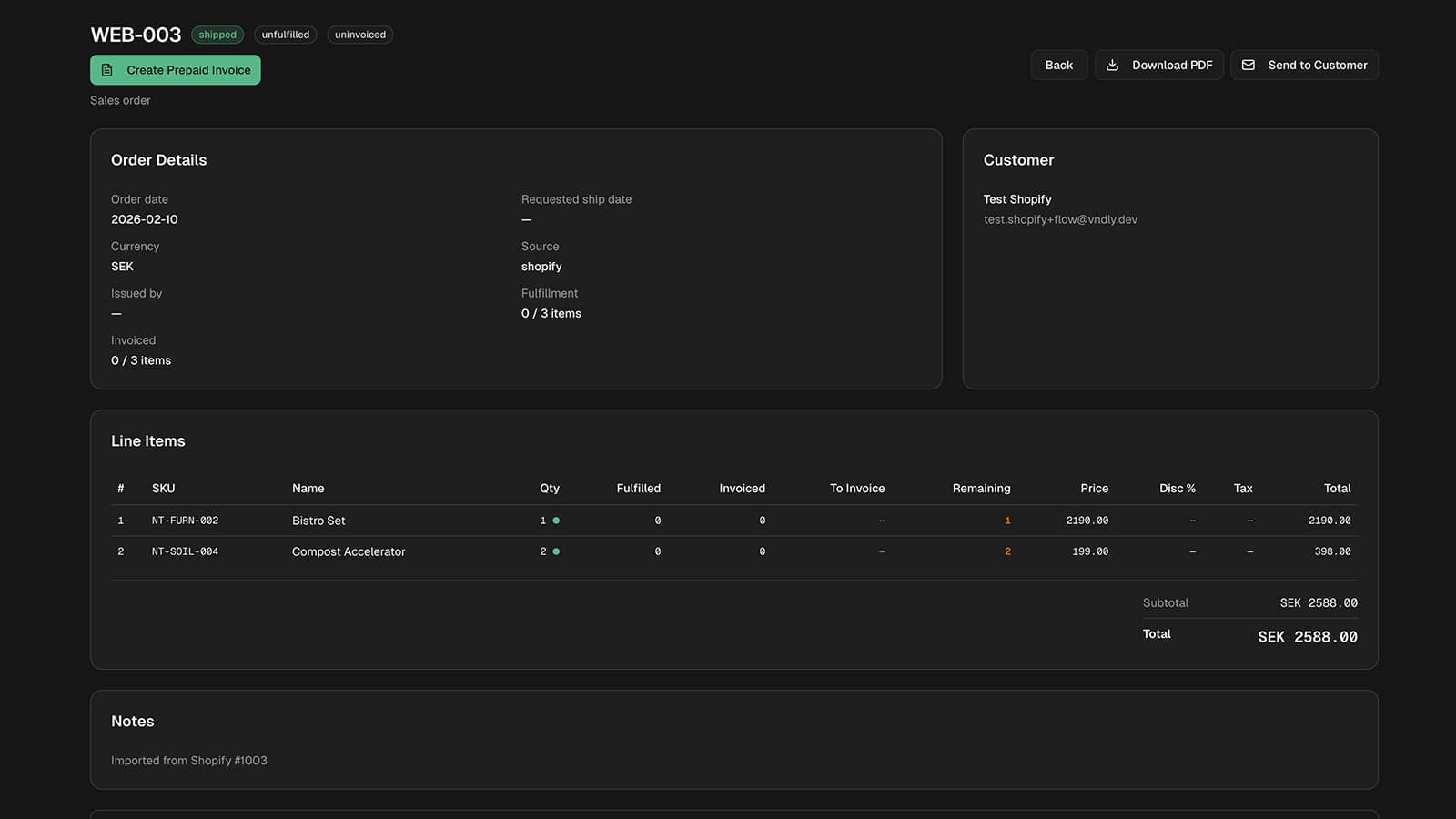Click the green stock dot for Bistro Set

(556, 521)
